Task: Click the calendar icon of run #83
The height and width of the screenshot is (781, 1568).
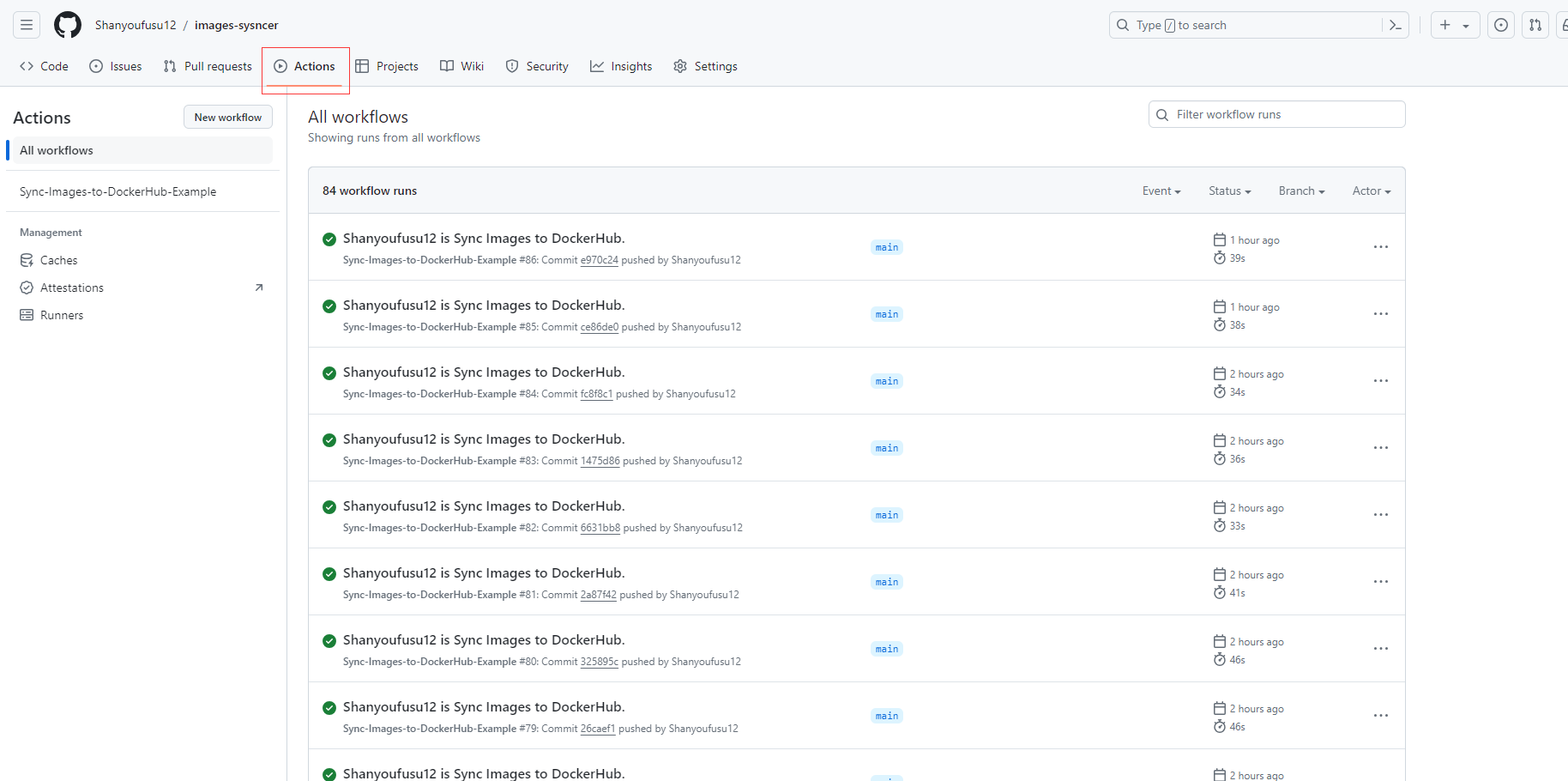Action: click(1220, 440)
